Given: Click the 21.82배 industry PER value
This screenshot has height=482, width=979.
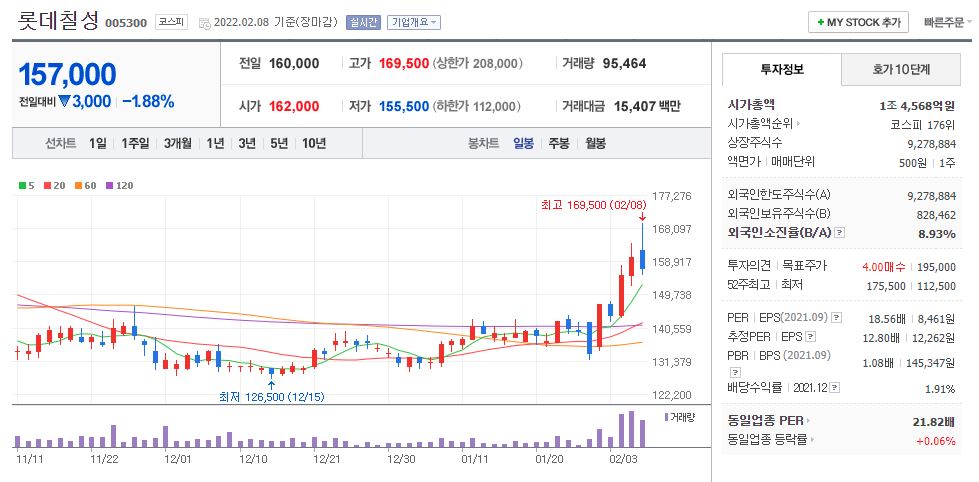Looking at the screenshot, I should pyautogui.click(x=934, y=422).
